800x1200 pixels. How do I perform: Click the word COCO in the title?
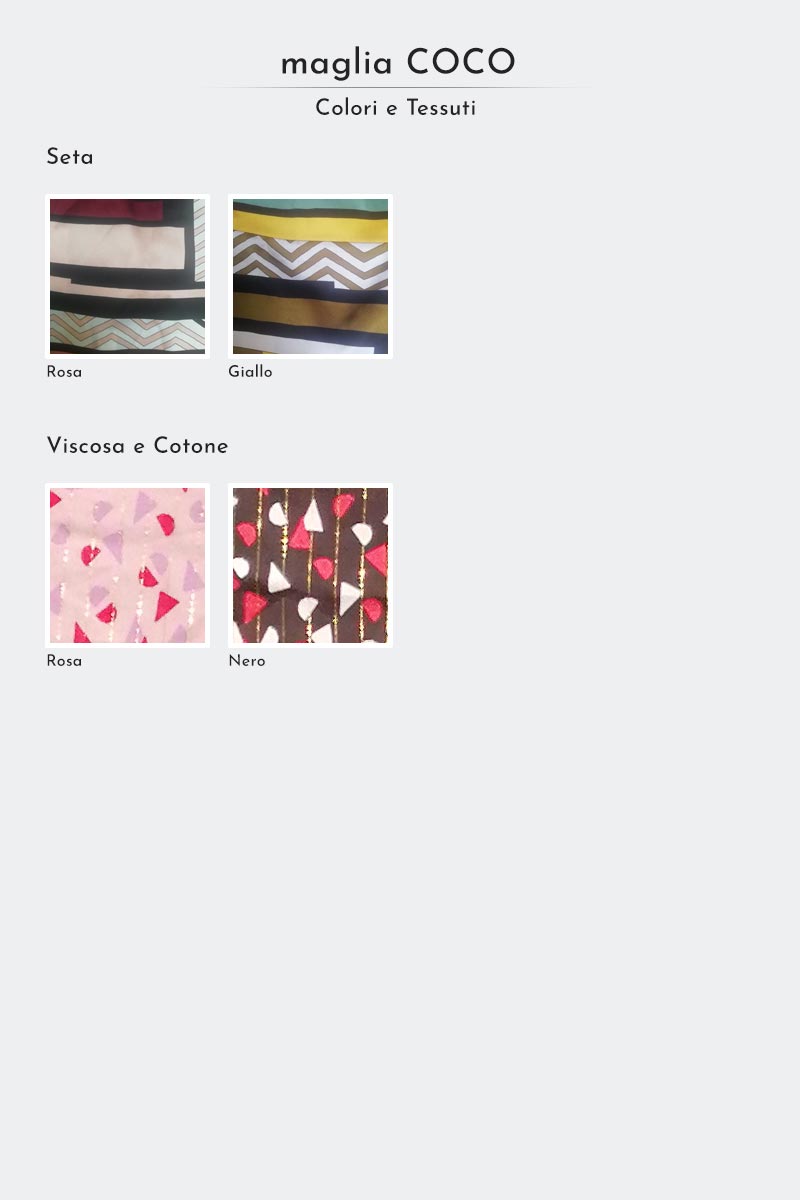point(461,63)
